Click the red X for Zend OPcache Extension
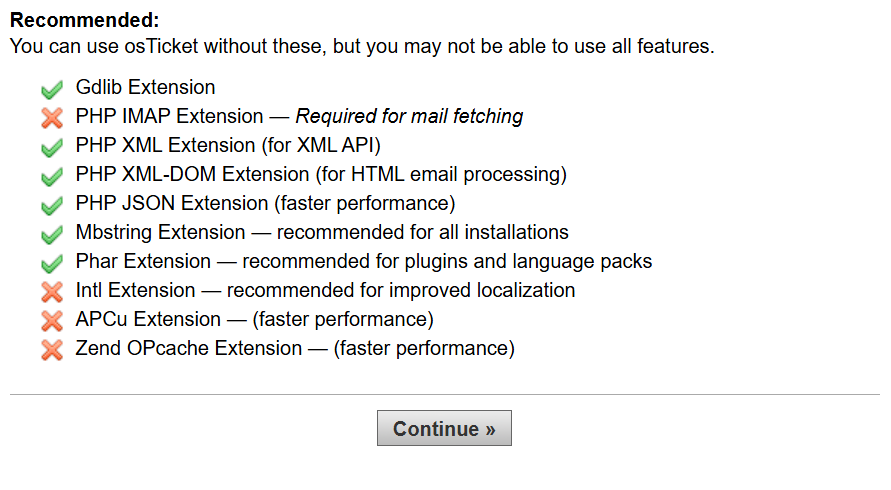The height and width of the screenshot is (490, 891). (52, 350)
